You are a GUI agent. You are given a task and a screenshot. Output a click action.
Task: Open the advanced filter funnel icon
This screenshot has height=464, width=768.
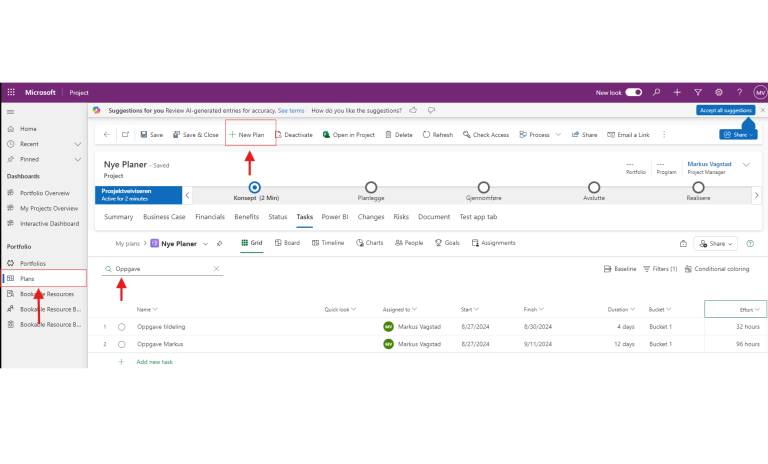pyautogui.click(x=698, y=92)
